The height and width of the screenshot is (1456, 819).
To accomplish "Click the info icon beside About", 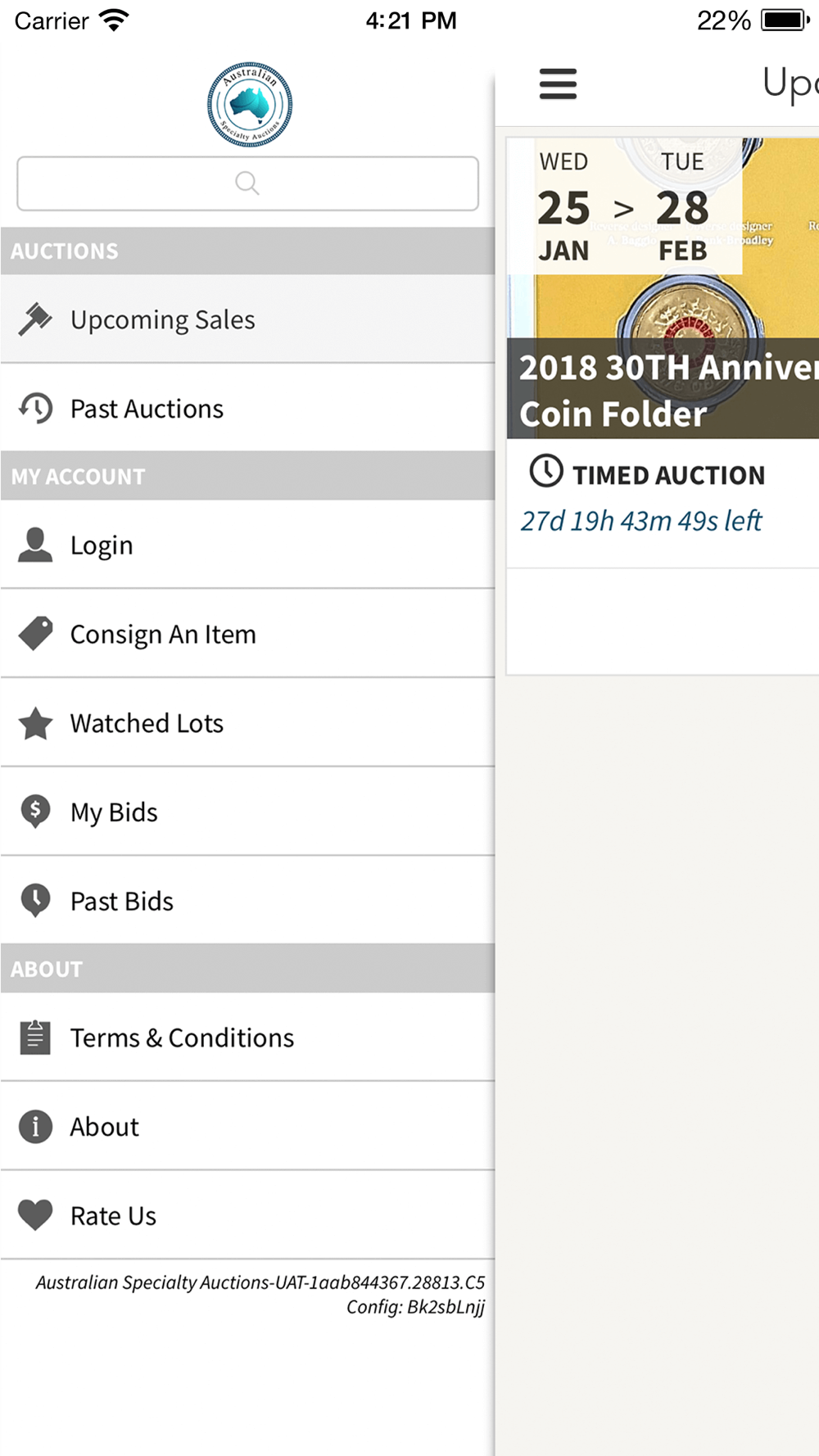I will (35, 1127).
